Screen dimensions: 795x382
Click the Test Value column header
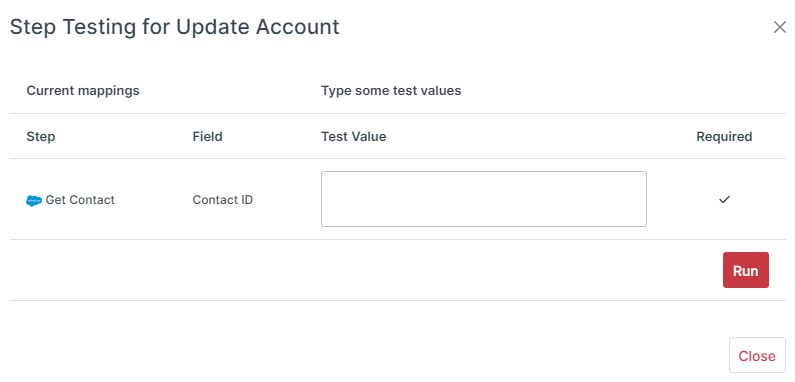point(353,136)
